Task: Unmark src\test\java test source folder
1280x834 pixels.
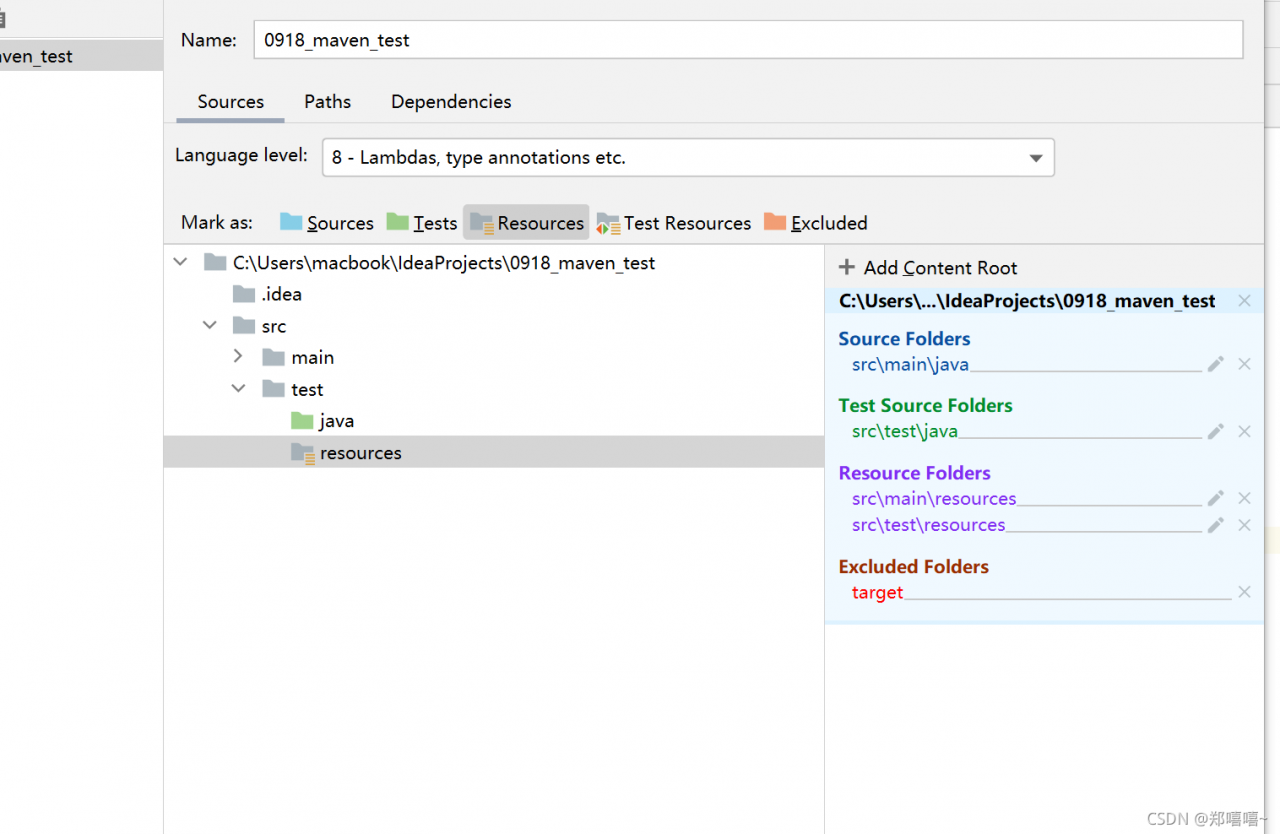Action: [1244, 431]
